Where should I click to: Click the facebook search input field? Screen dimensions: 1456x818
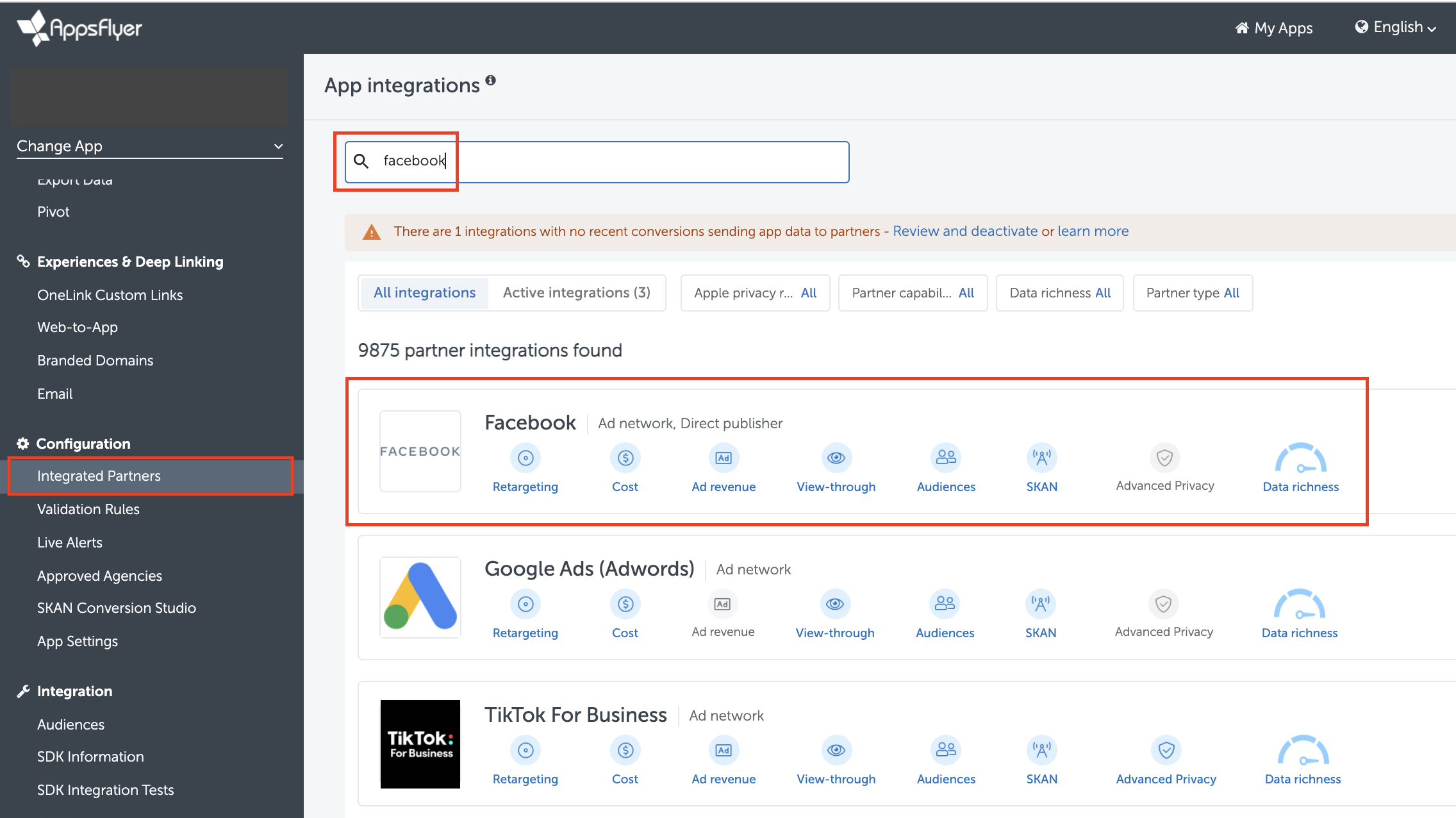tap(596, 162)
